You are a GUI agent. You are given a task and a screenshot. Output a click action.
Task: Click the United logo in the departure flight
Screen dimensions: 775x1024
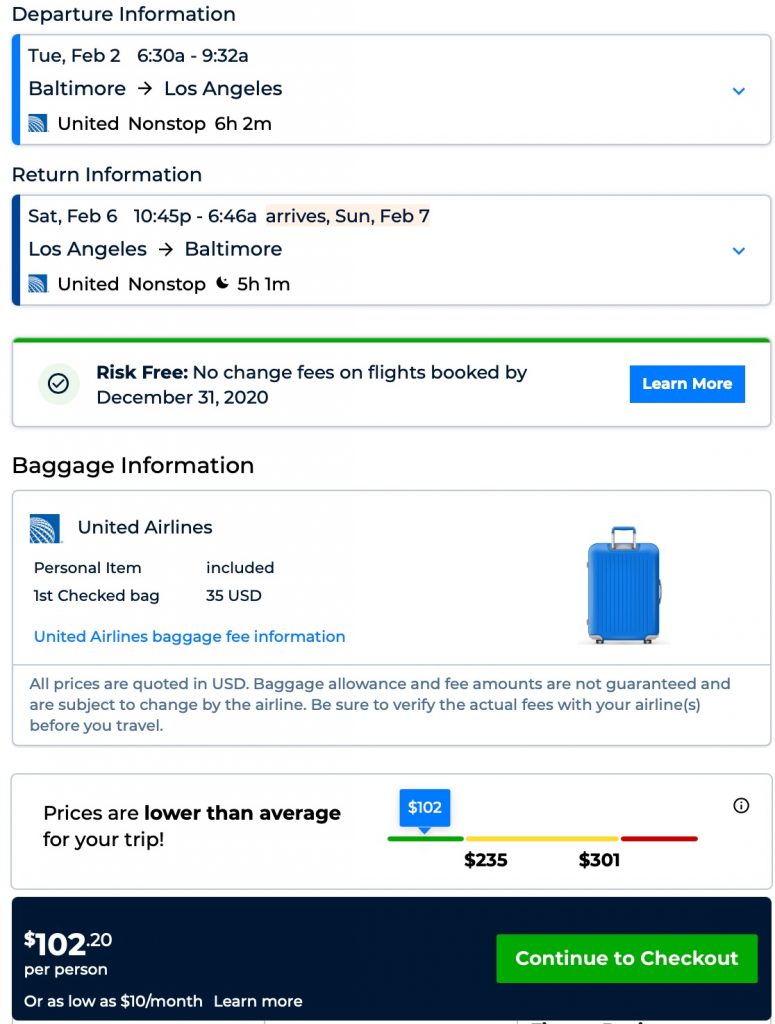(x=38, y=124)
